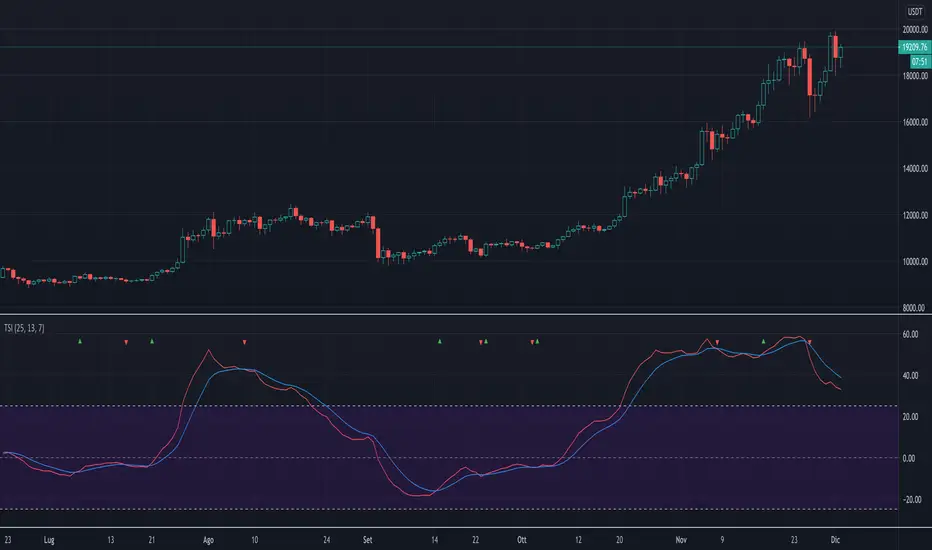Screen dimensions: 932x550
Task: Click the -20.00 level on TSI scale
Action: pyautogui.click(x=912, y=499)
